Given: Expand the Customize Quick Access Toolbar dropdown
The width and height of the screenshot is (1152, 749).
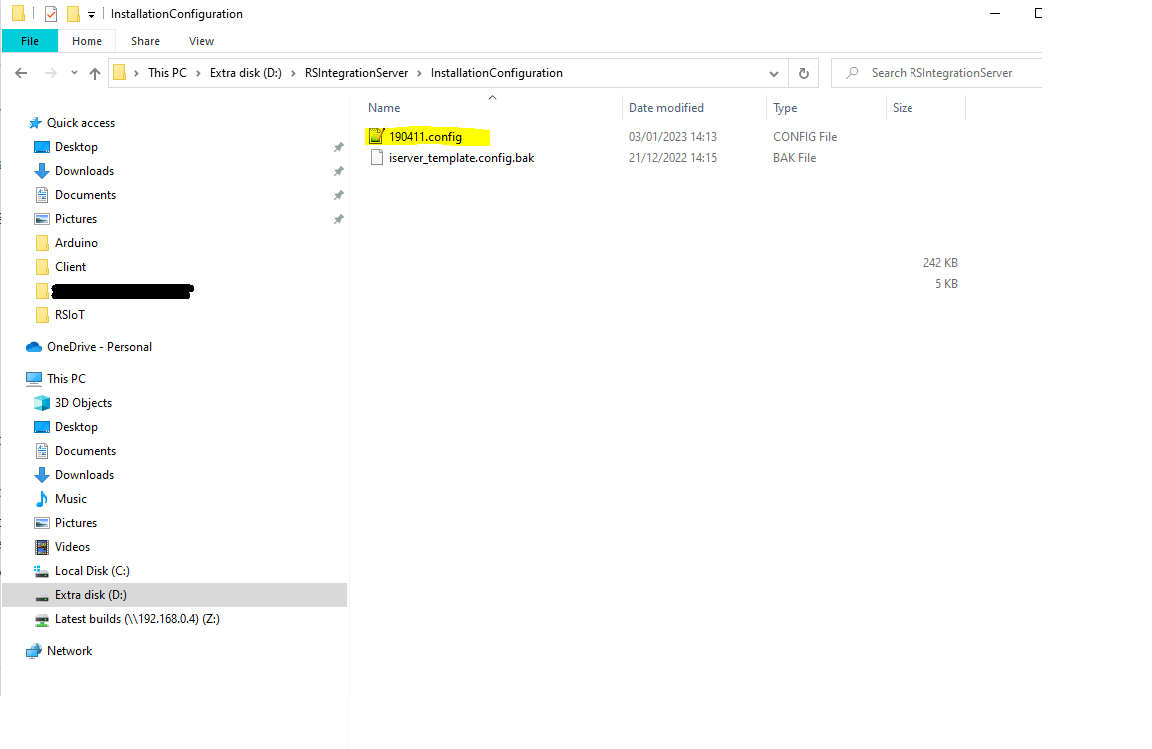Looking at the screenshot, I should tap(92, 15).
